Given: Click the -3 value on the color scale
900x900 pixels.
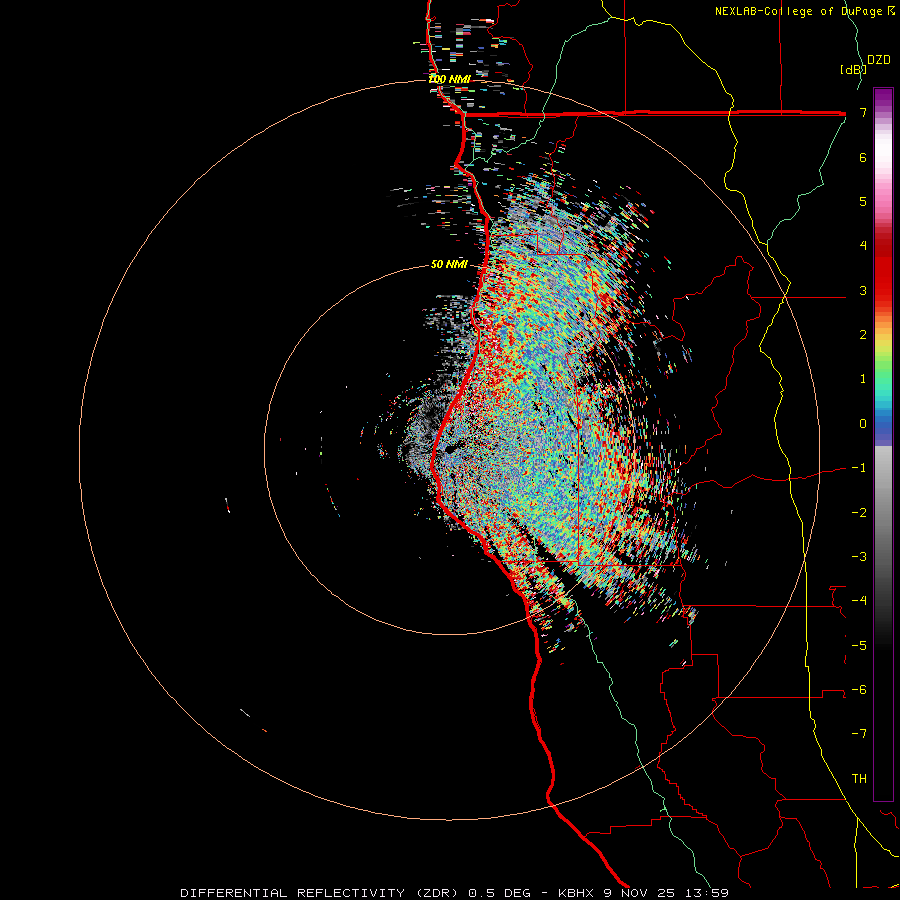Looking at the screenshot, I should tap(859, 557).
